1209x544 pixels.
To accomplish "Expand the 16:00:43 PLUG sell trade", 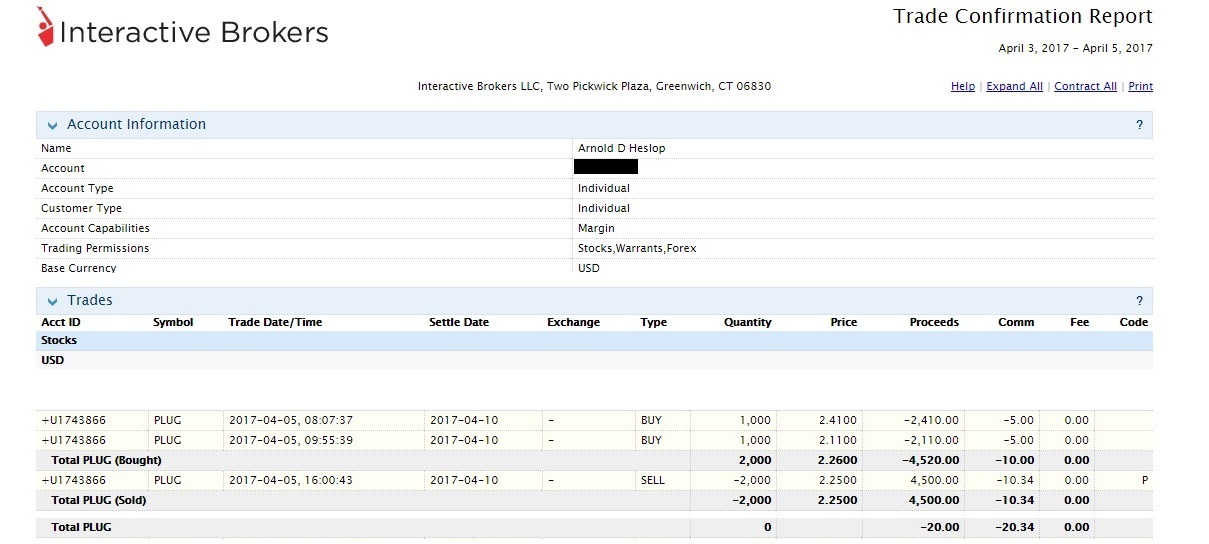I will click(43, 480).
